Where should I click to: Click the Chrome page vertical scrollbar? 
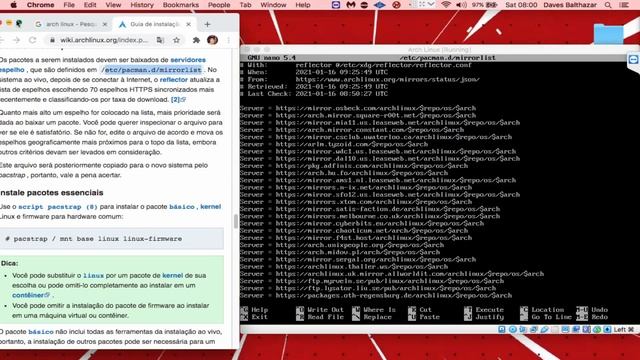[236, 221]
